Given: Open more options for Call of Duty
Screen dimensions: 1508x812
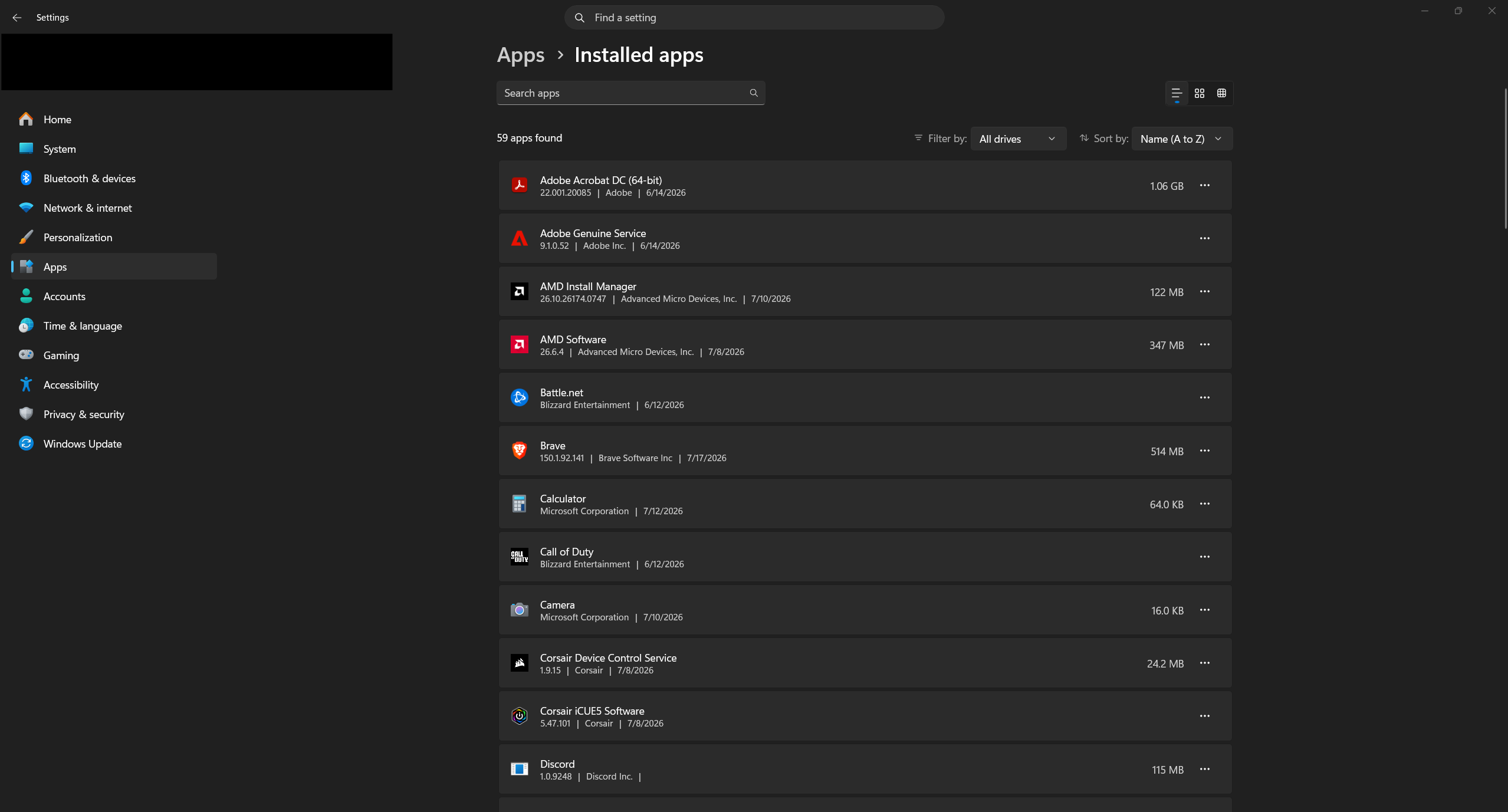Looking at the screenshot, I should point(1204,557).
